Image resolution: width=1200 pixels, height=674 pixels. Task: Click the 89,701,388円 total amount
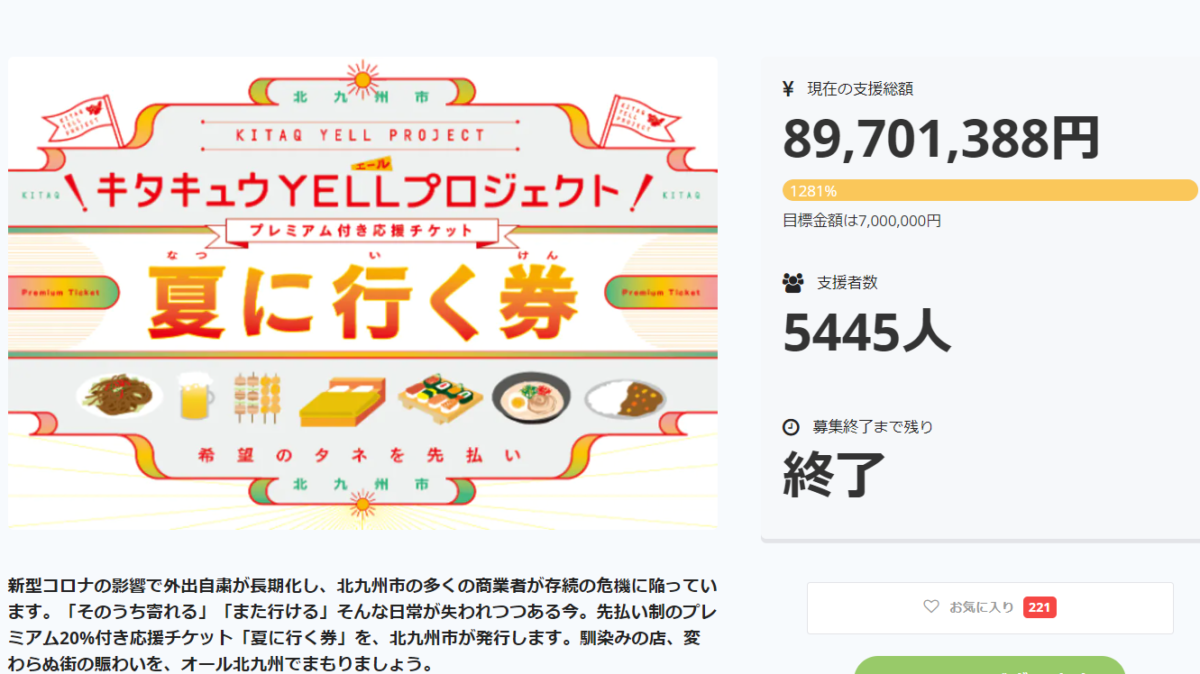click(x=941, y=139)
